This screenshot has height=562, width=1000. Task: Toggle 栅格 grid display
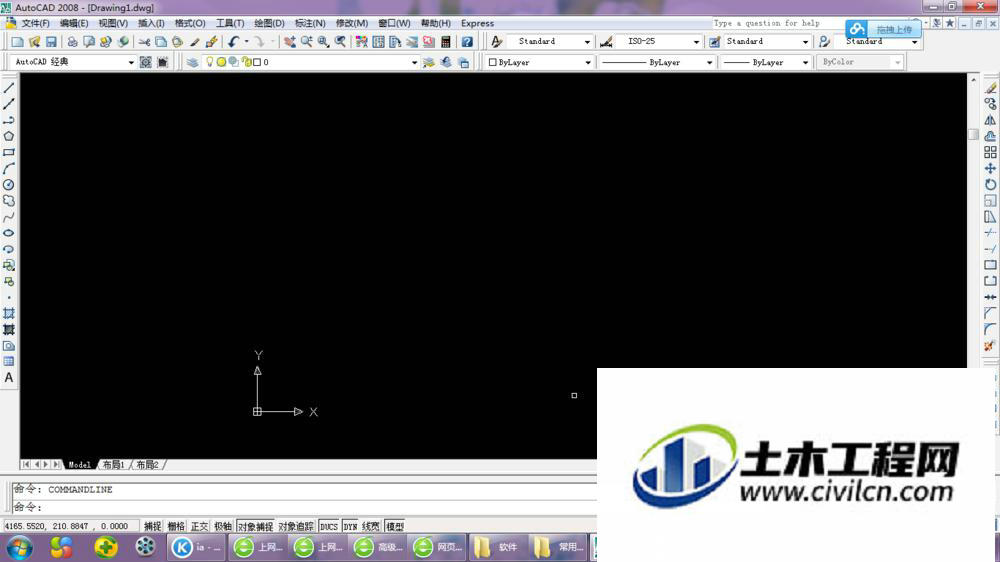point(176,526)
